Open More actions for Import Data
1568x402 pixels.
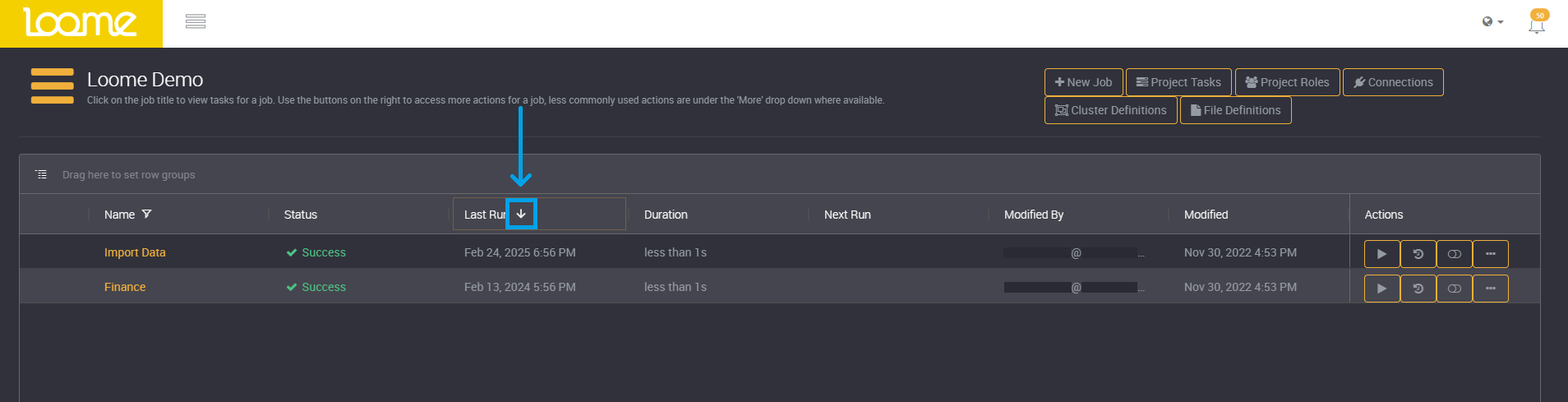(x=1490, y=254)
